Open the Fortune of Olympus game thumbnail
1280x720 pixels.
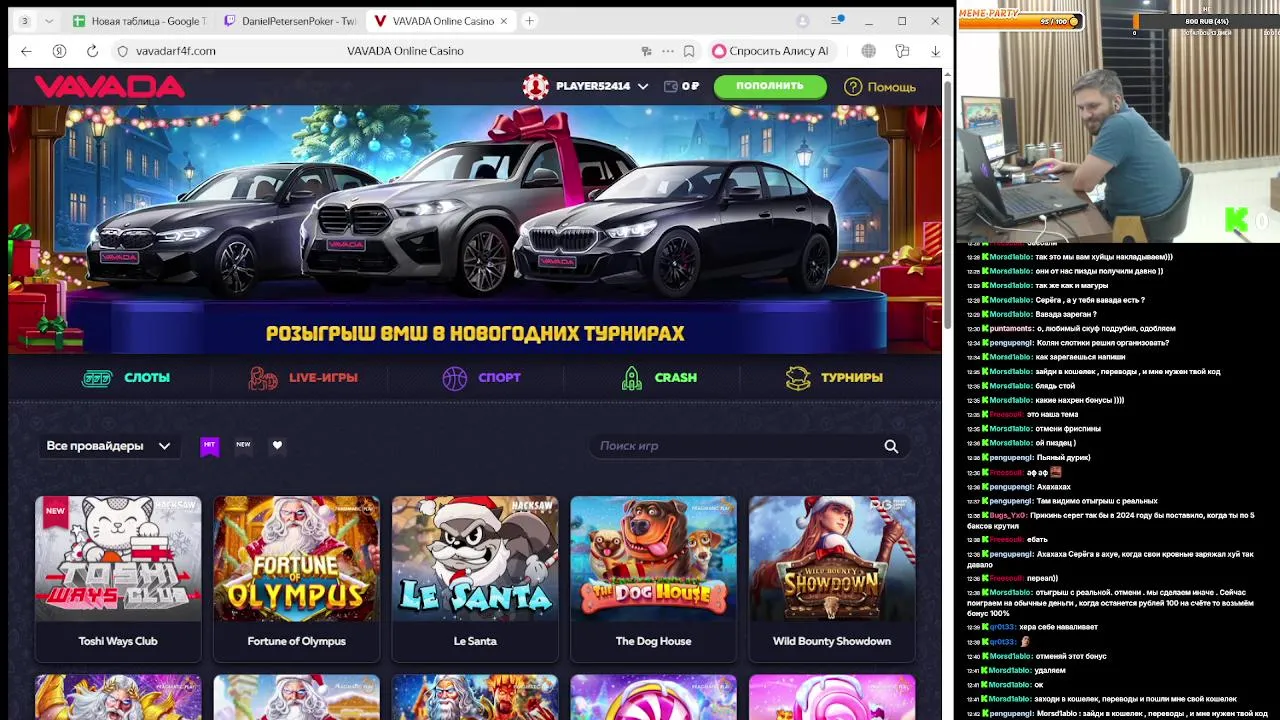point(296,559)
